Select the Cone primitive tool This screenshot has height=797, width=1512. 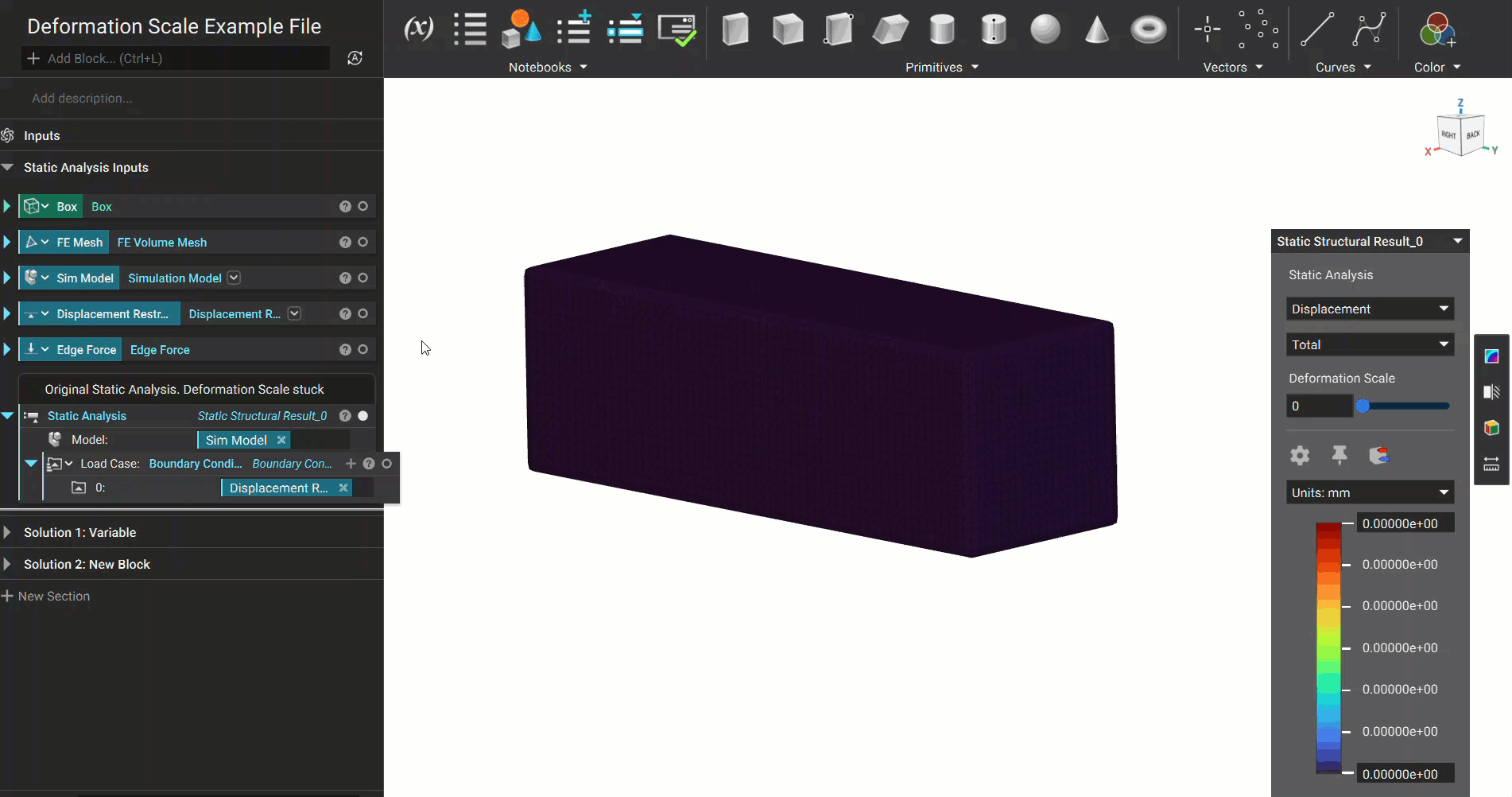click(x=1097, y=29)
